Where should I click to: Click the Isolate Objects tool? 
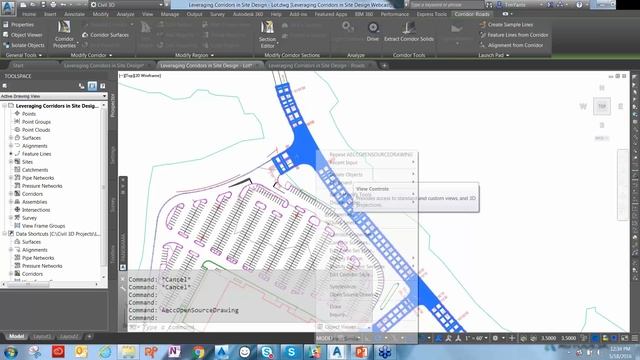24,45
